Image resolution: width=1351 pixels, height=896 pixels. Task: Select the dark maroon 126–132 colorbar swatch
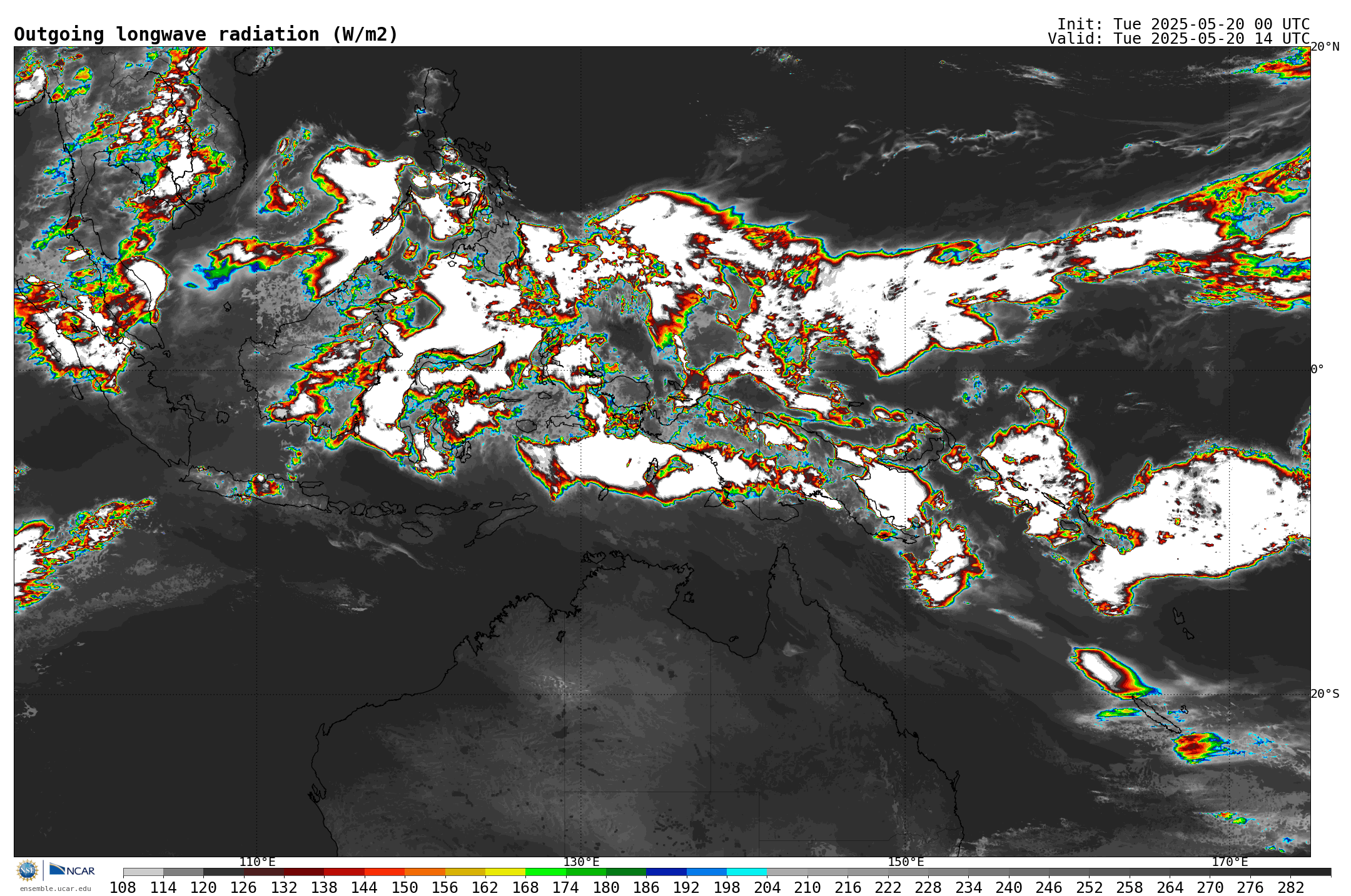coord(263,872)
